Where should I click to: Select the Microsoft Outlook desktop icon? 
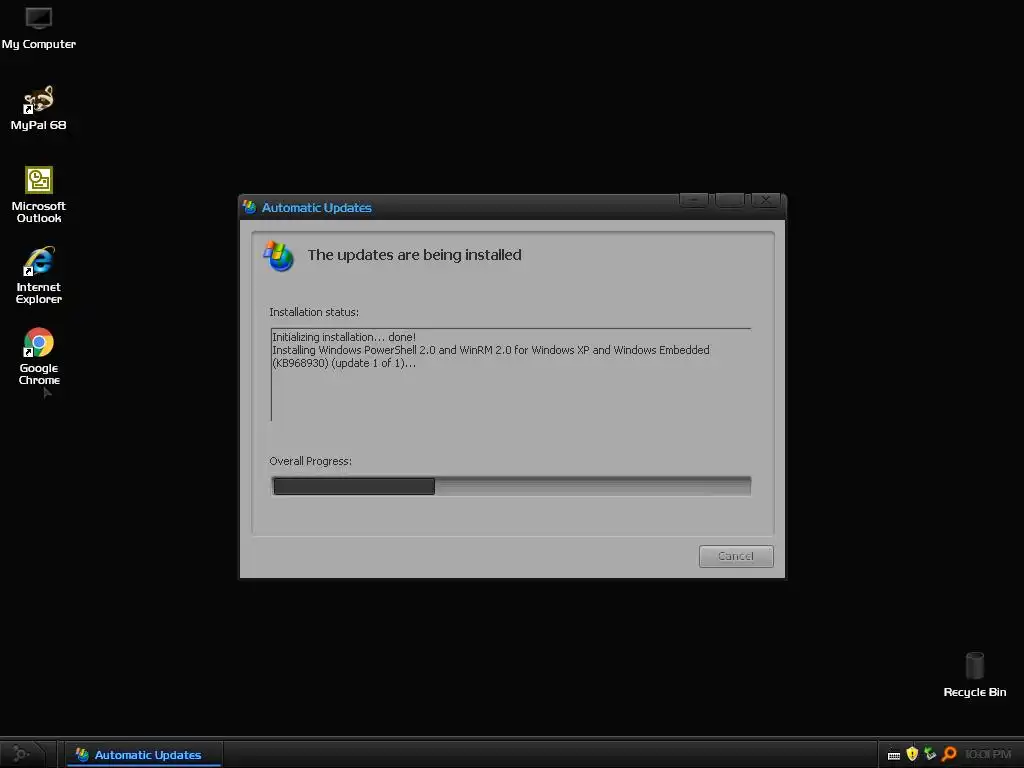point(39,195)
